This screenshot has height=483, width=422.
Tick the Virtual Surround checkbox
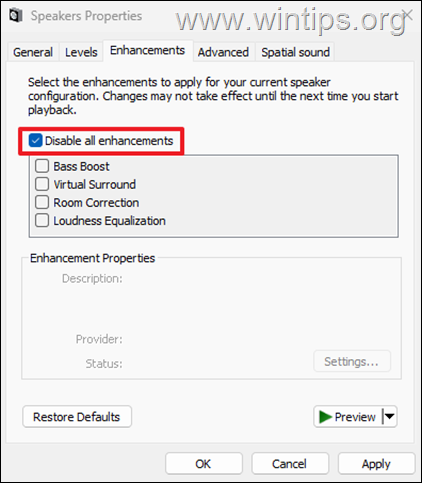42,184
